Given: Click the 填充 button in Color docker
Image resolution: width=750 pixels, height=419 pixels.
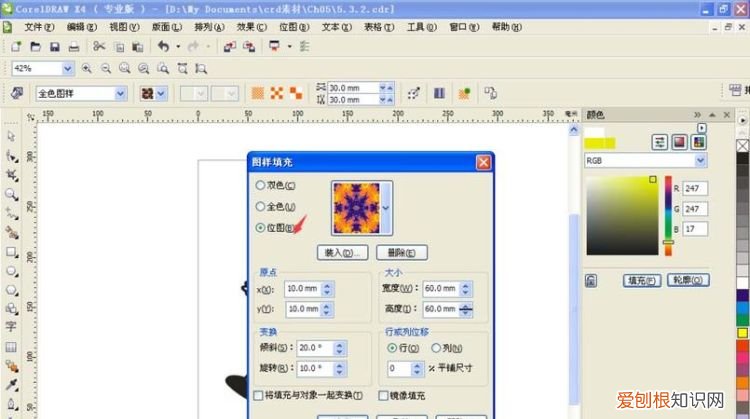Looking at the screenshot, I should 642,280.
